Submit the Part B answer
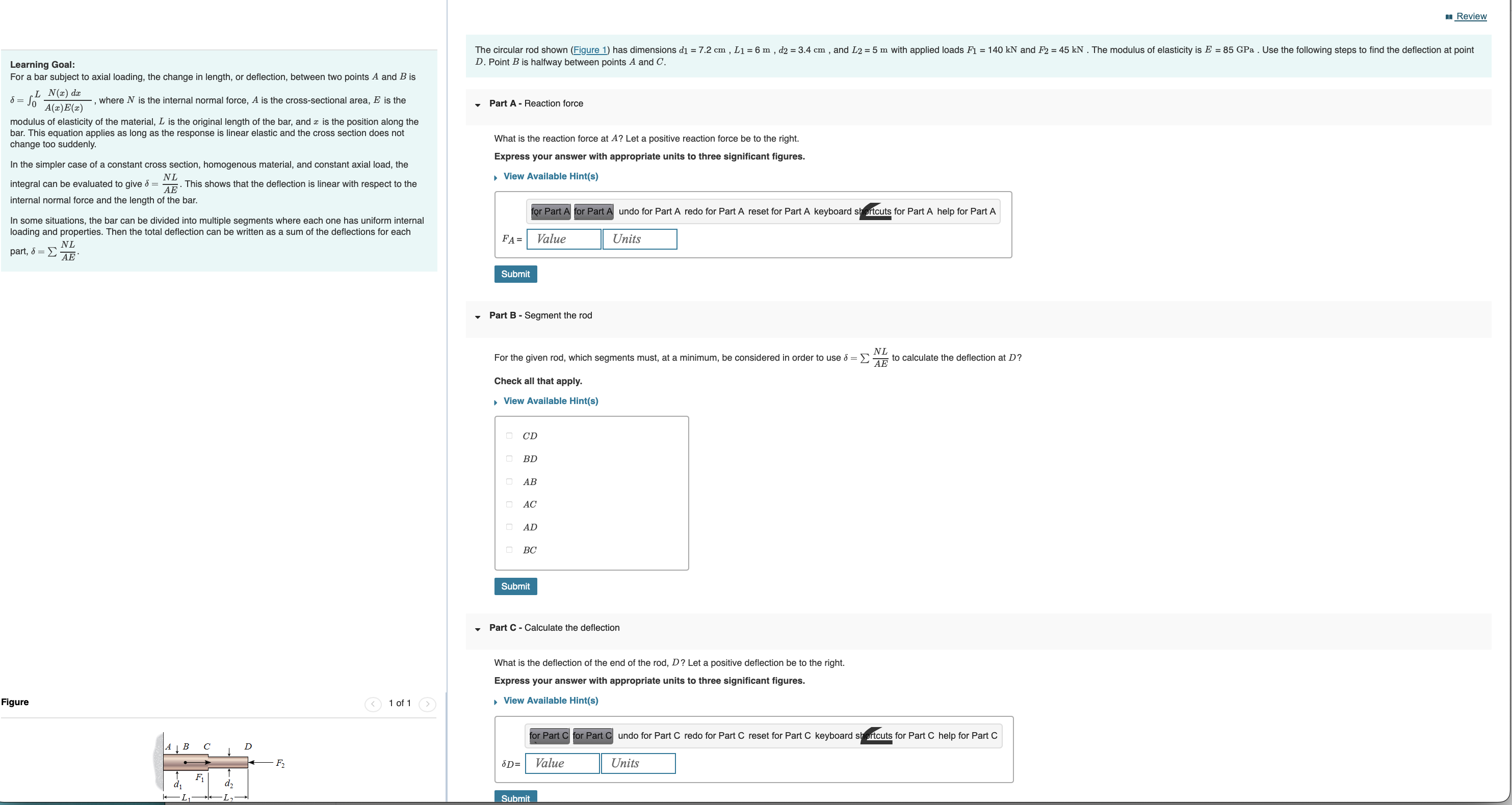Viewport: 1512px width, 805px height. 515,586
